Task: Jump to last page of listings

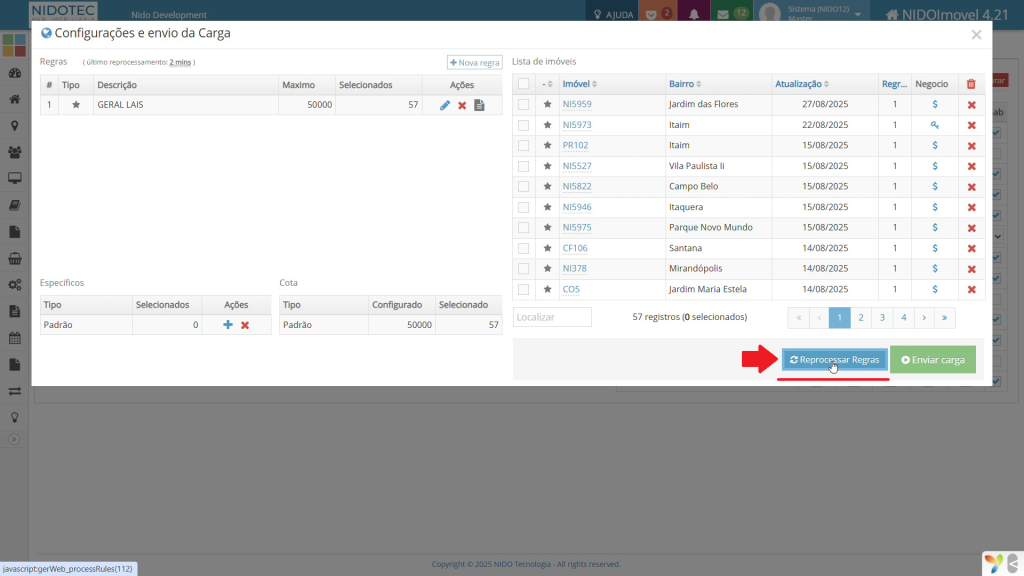Action: click(945, 317)
